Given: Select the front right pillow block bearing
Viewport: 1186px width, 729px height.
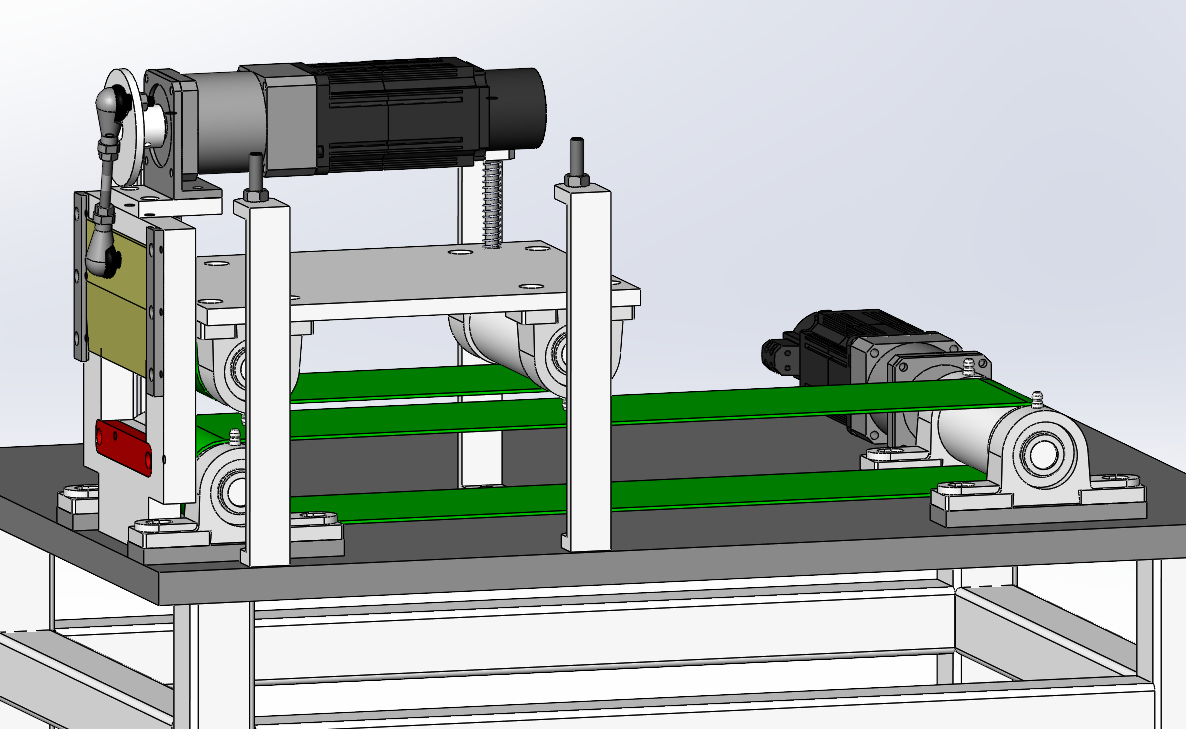Looking at the screenshot, I should pyautogui.click(x=1040, y=460).
